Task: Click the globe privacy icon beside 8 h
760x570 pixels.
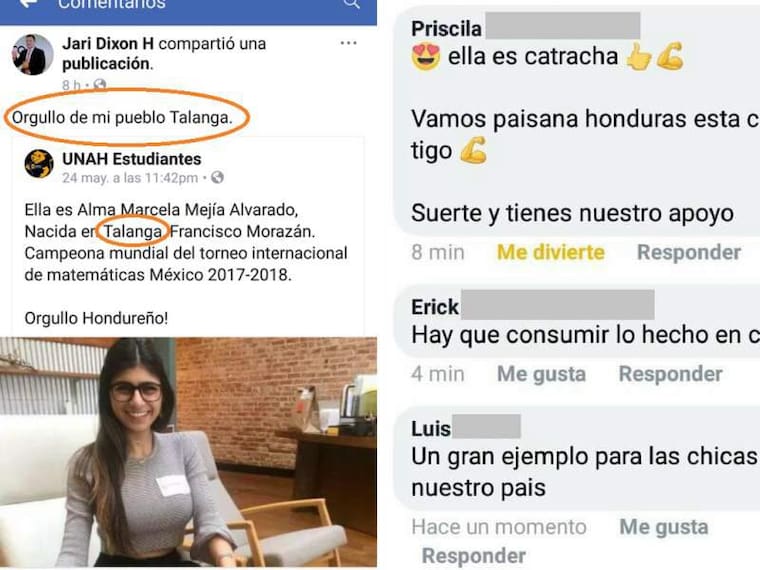Action: 100,85
